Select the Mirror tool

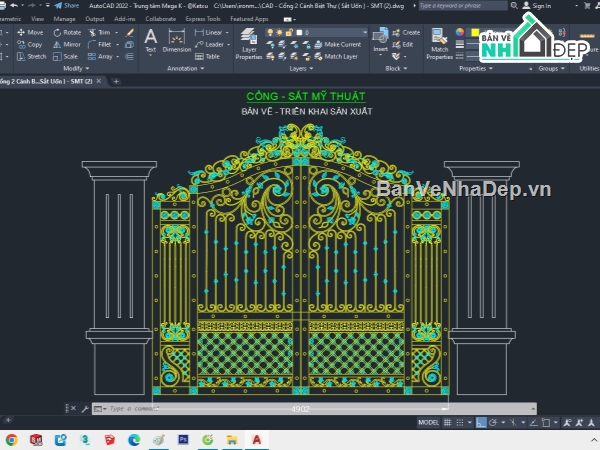pos(67,44)
